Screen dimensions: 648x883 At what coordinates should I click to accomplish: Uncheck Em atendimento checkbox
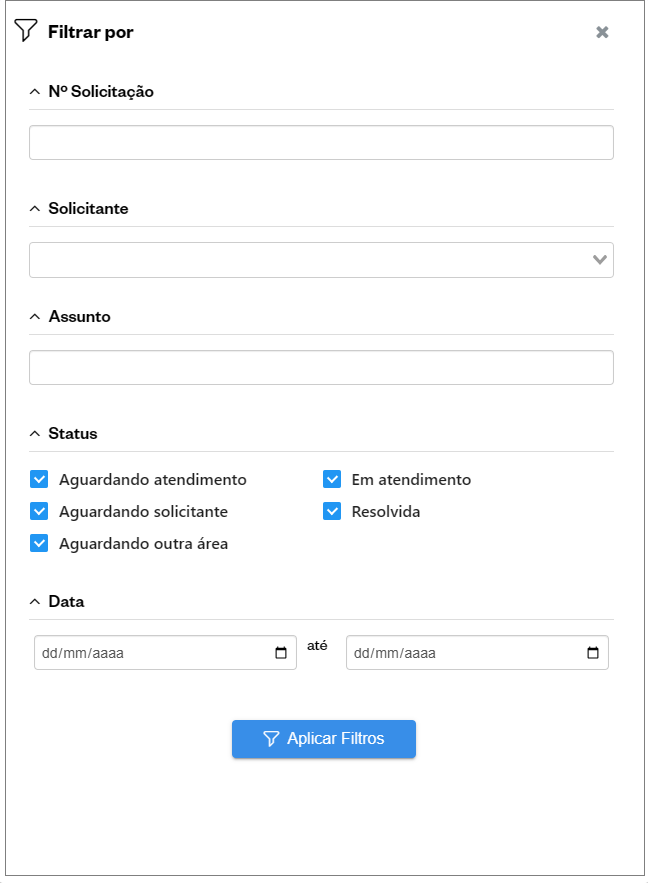(x=332, y=479)
